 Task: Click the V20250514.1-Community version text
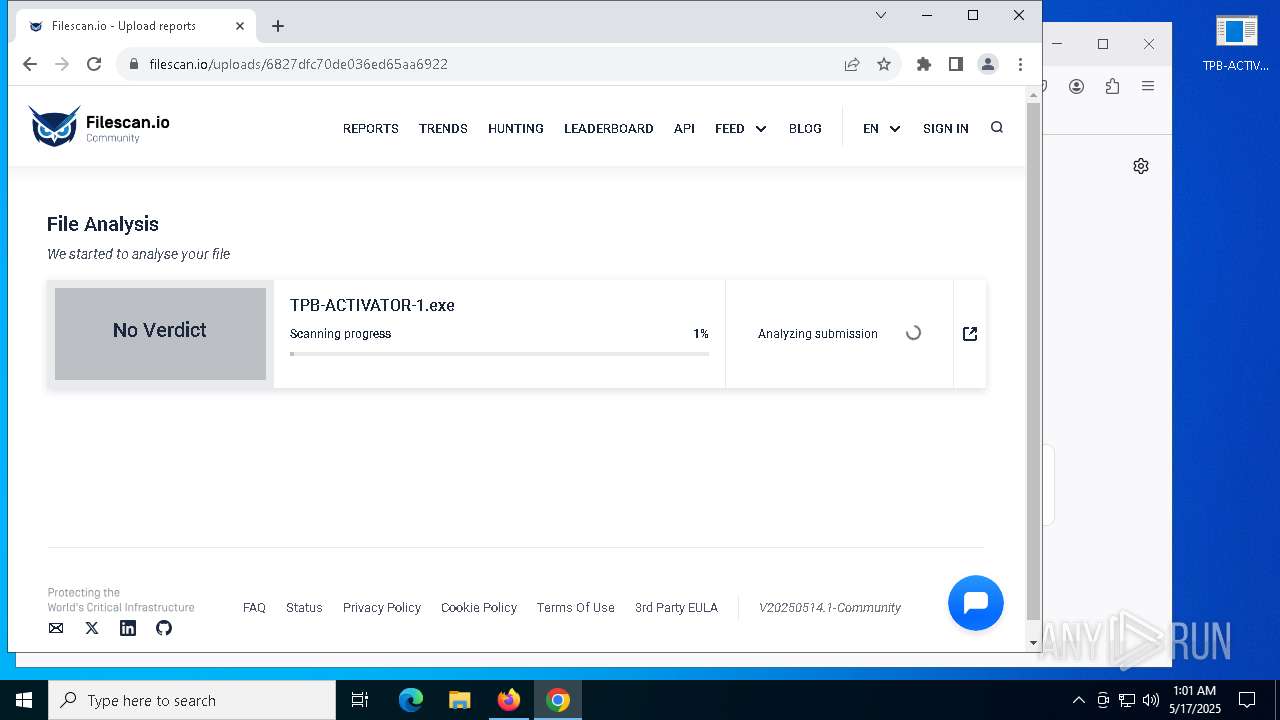[830, 607]
